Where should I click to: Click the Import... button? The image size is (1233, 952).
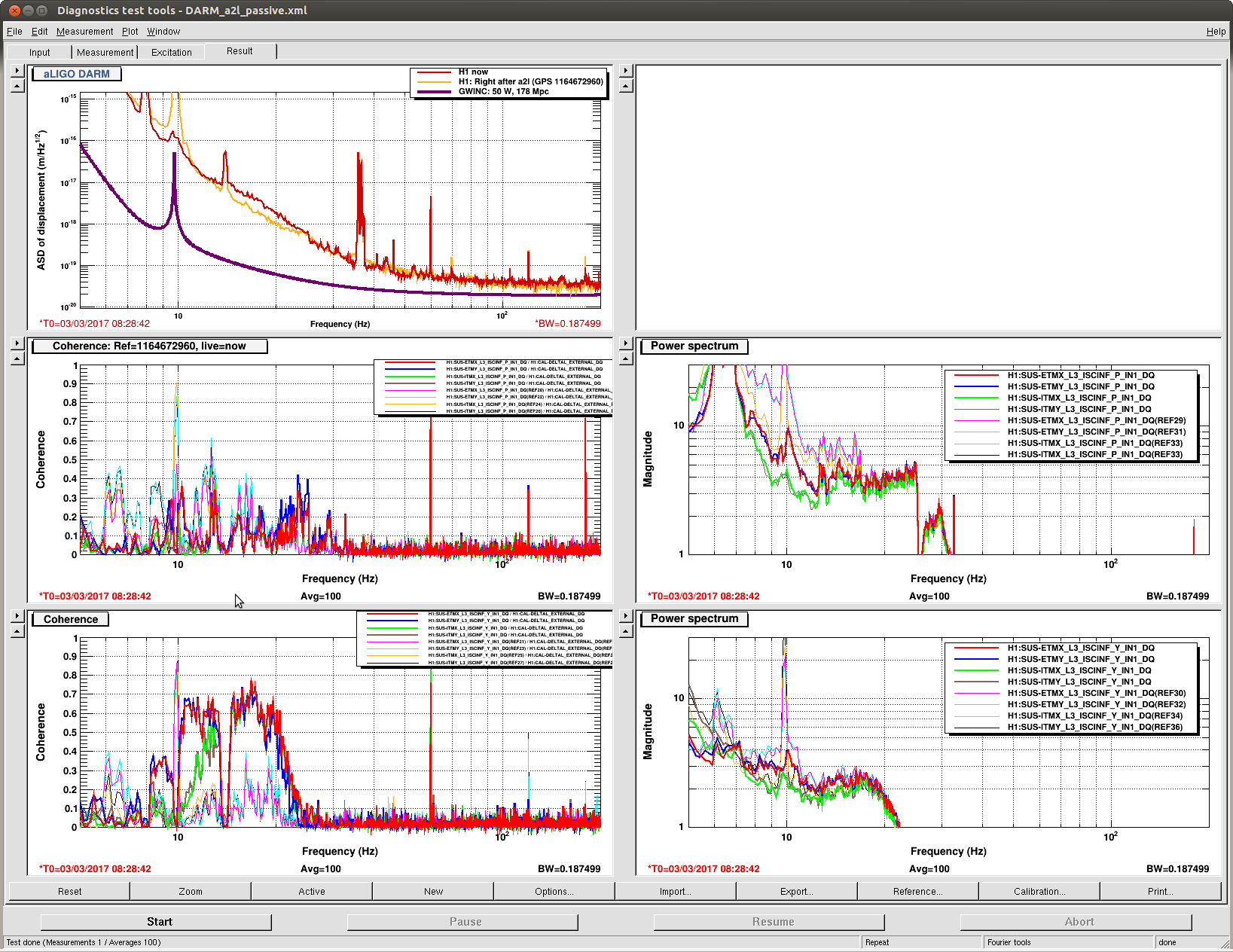point(676,891)
